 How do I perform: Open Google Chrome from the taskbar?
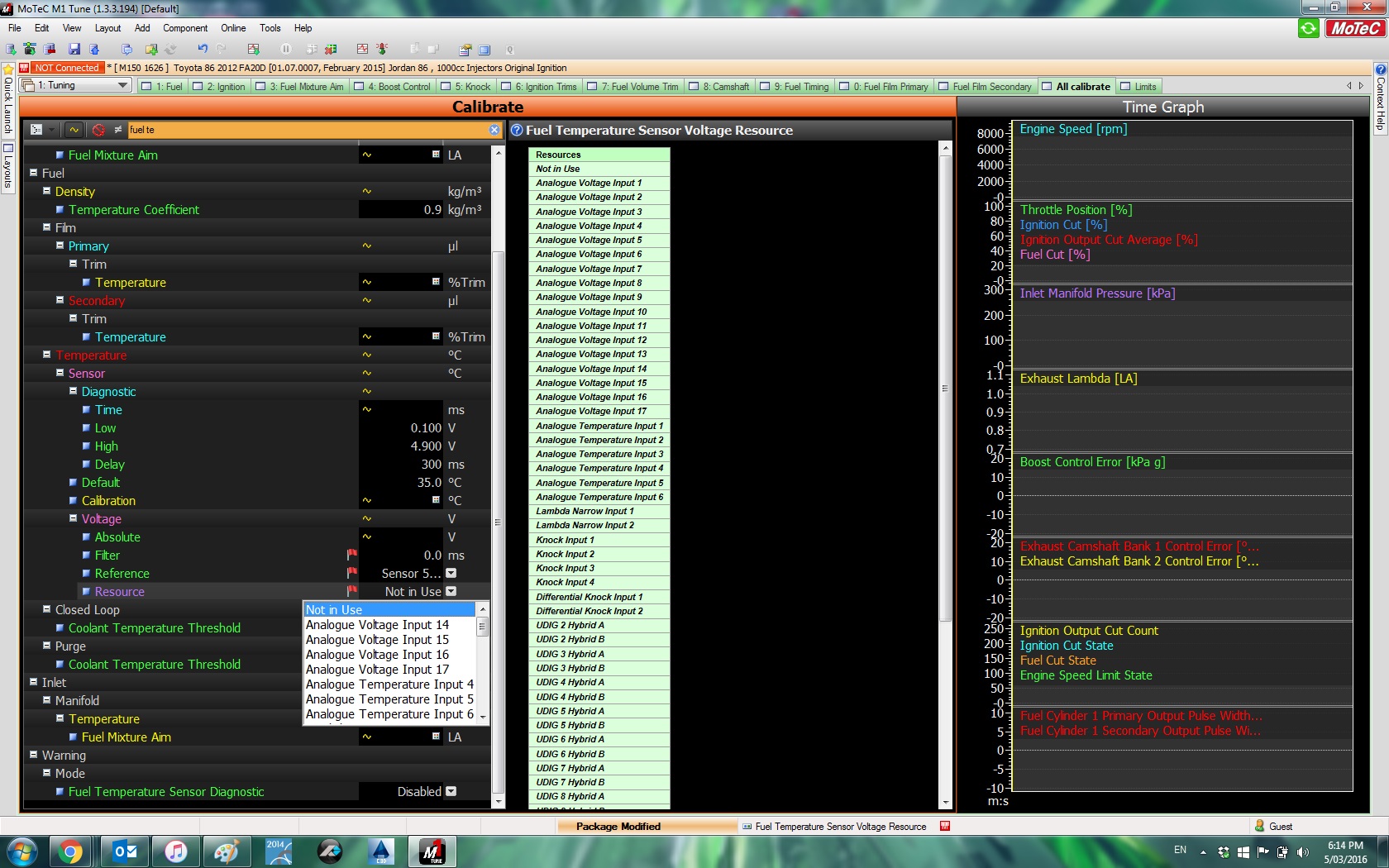coord(70,851)
